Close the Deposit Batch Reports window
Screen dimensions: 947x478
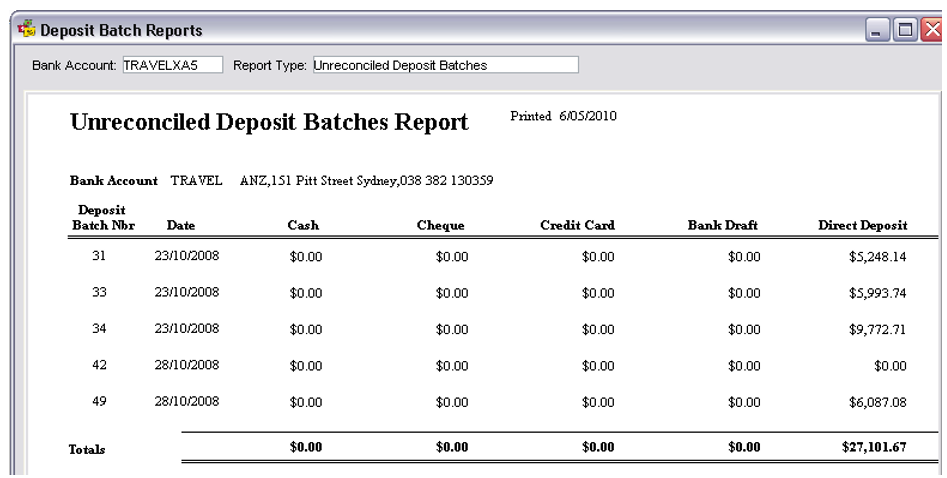(x=933, y=30)
